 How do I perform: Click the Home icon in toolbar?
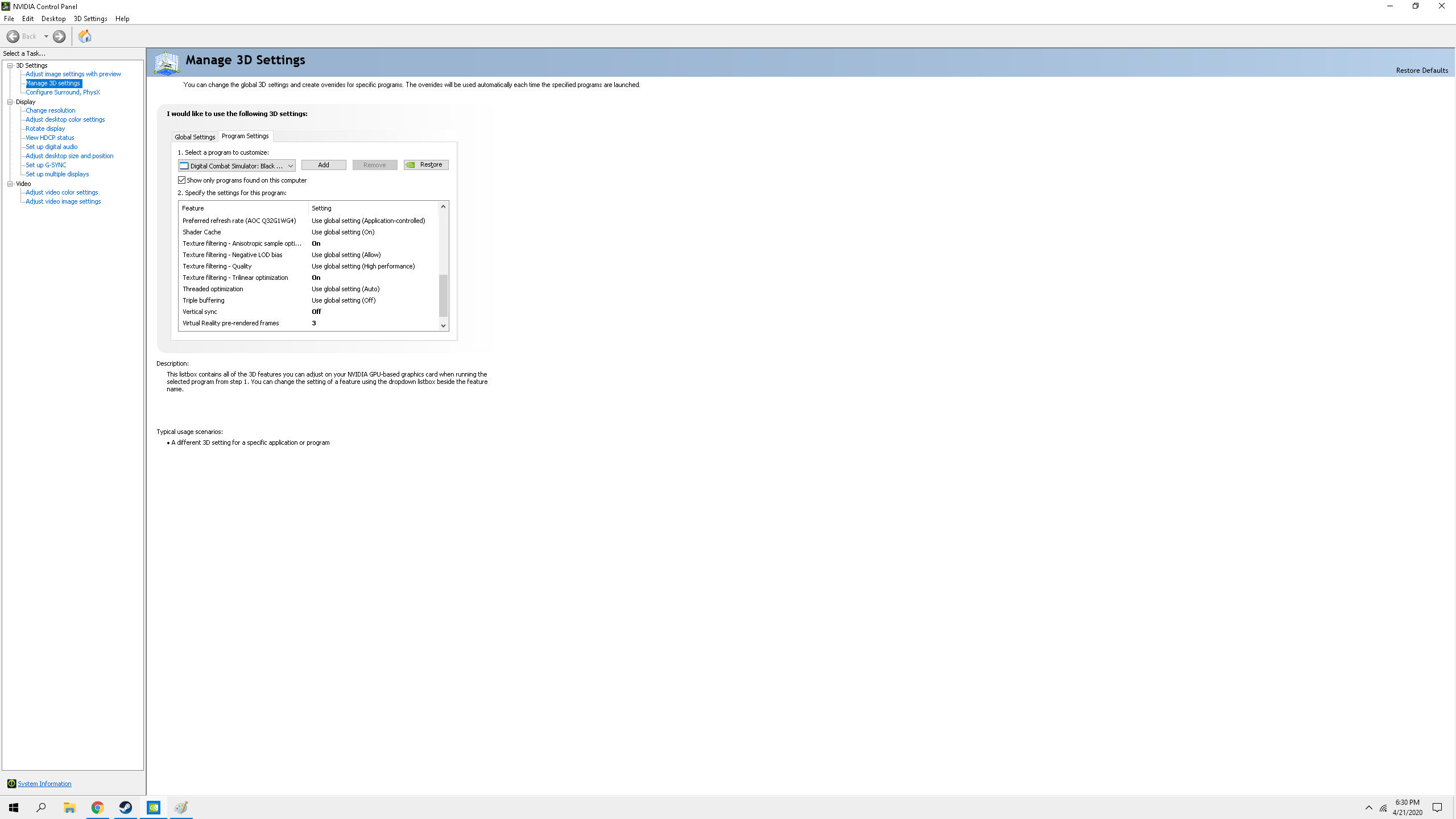point(85,36)
